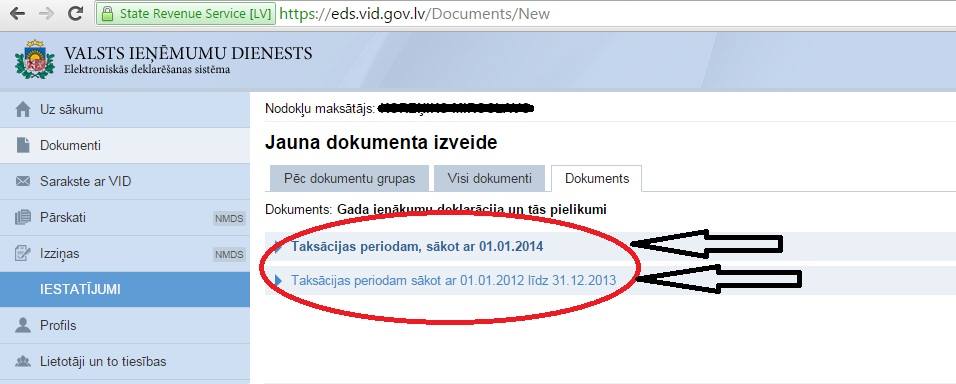Click the home icon beside Uz sākumu

click(x=23, y=110)
